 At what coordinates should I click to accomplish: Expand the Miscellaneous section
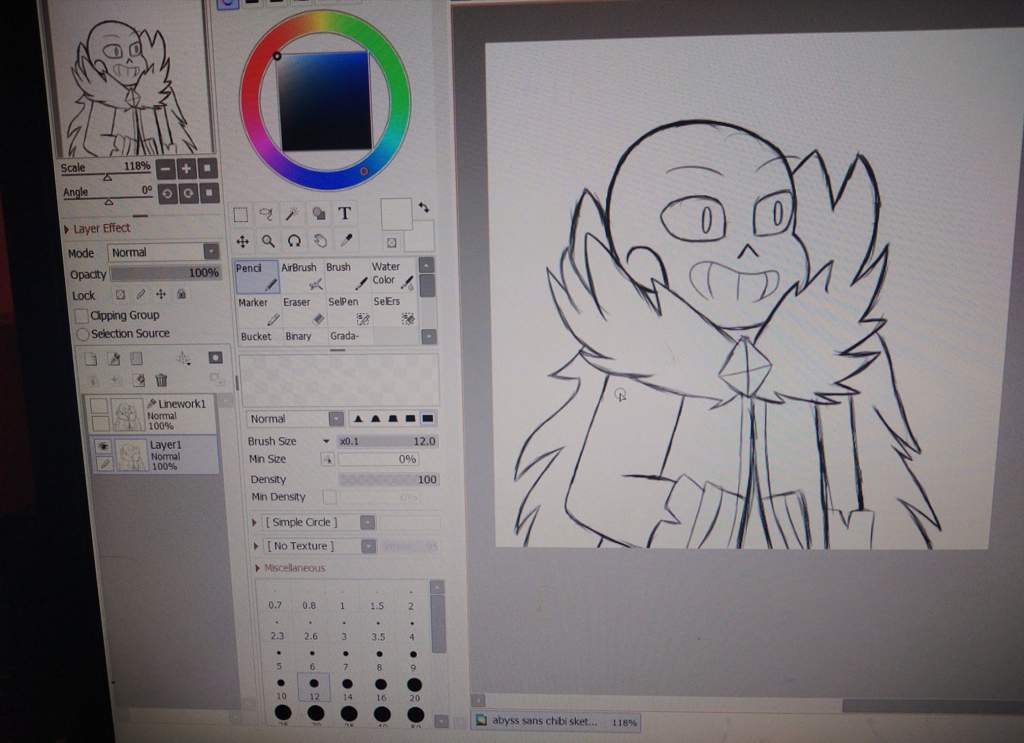[257, 569]
